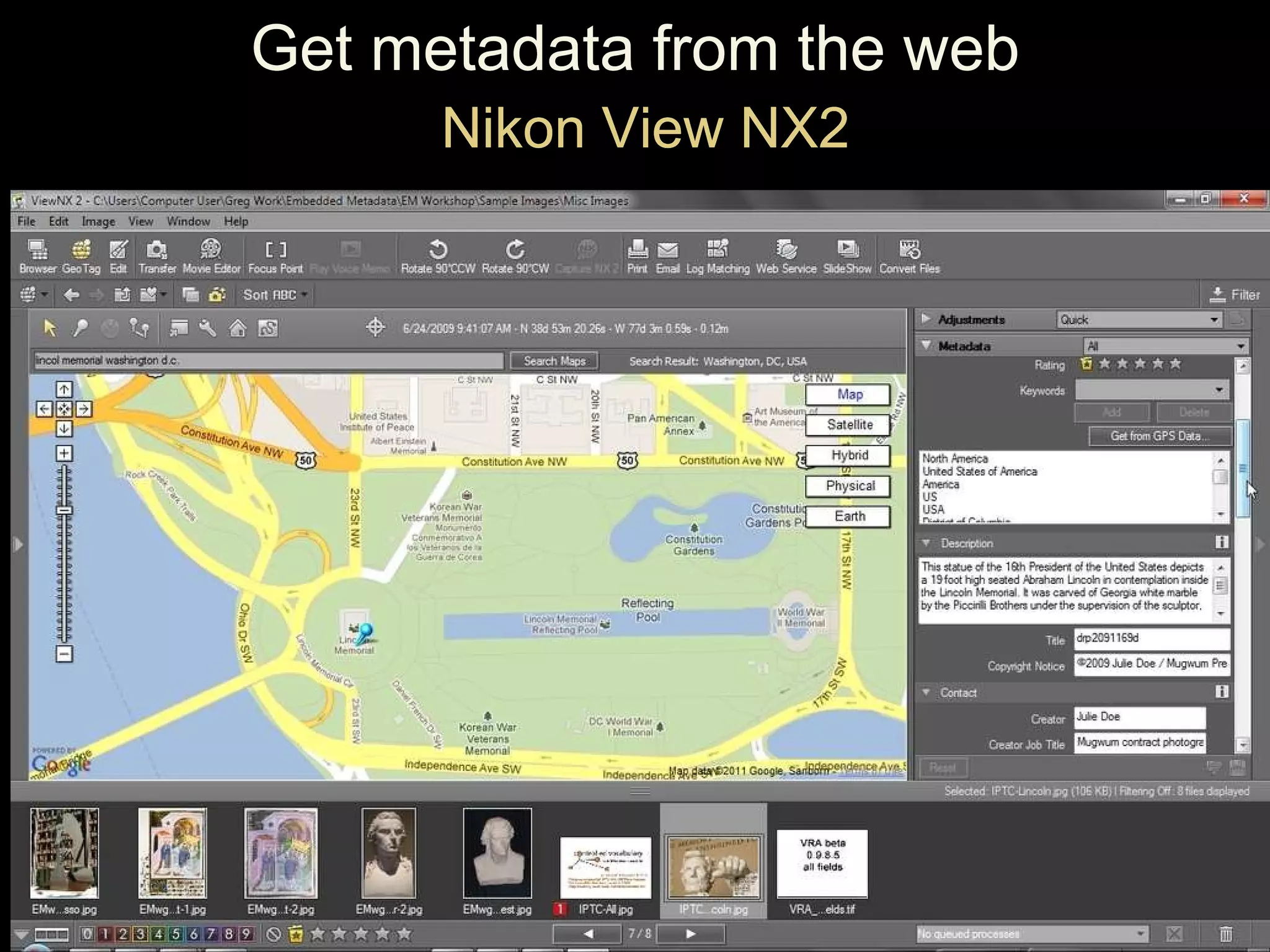The width and height of the screenshot is (1270, 952).
Task: Set rating to first star in Metadata
Action: [1104, 364]
